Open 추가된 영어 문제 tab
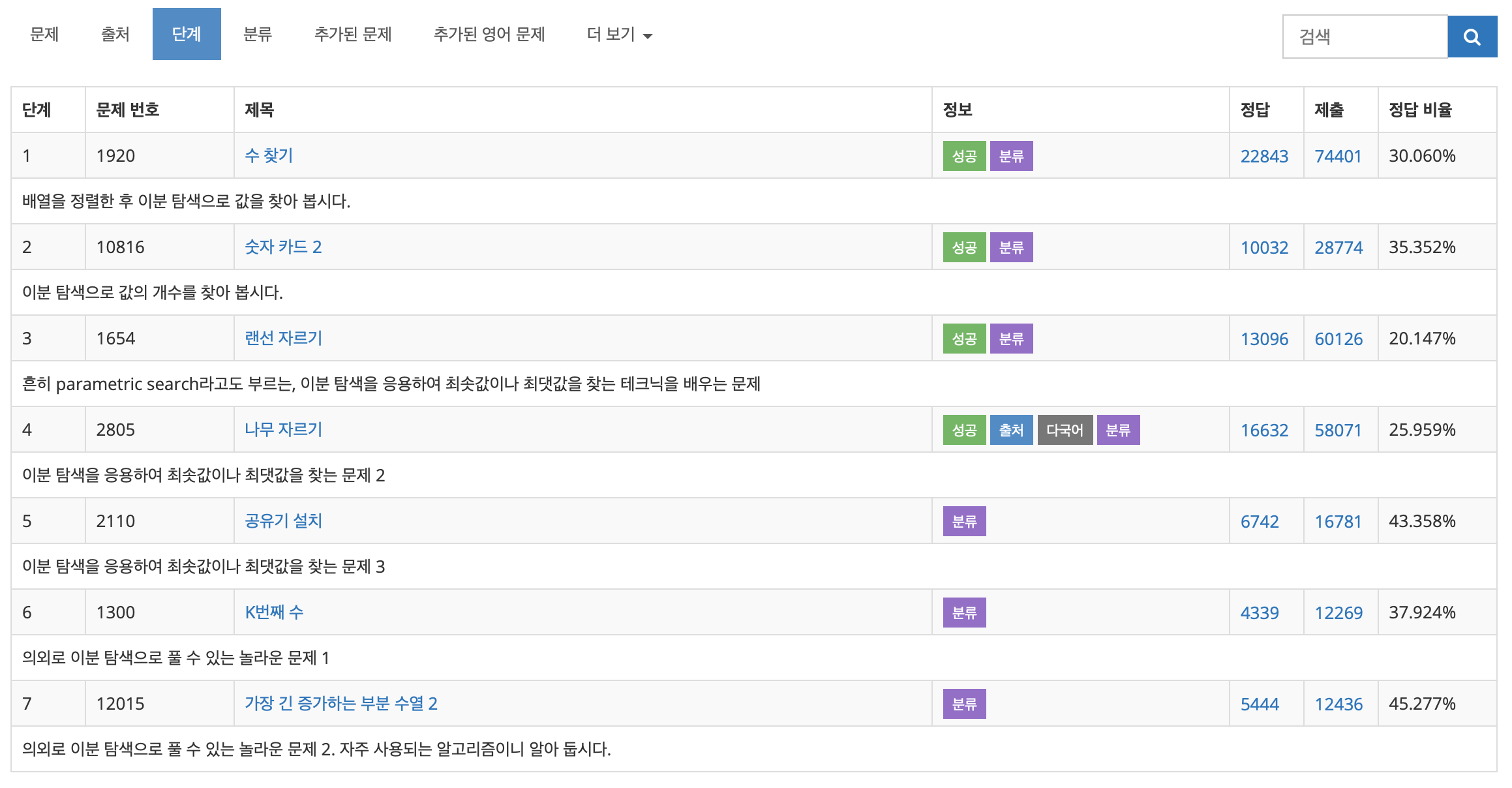Screen dimensions: 1512x788 click(489, 35)
